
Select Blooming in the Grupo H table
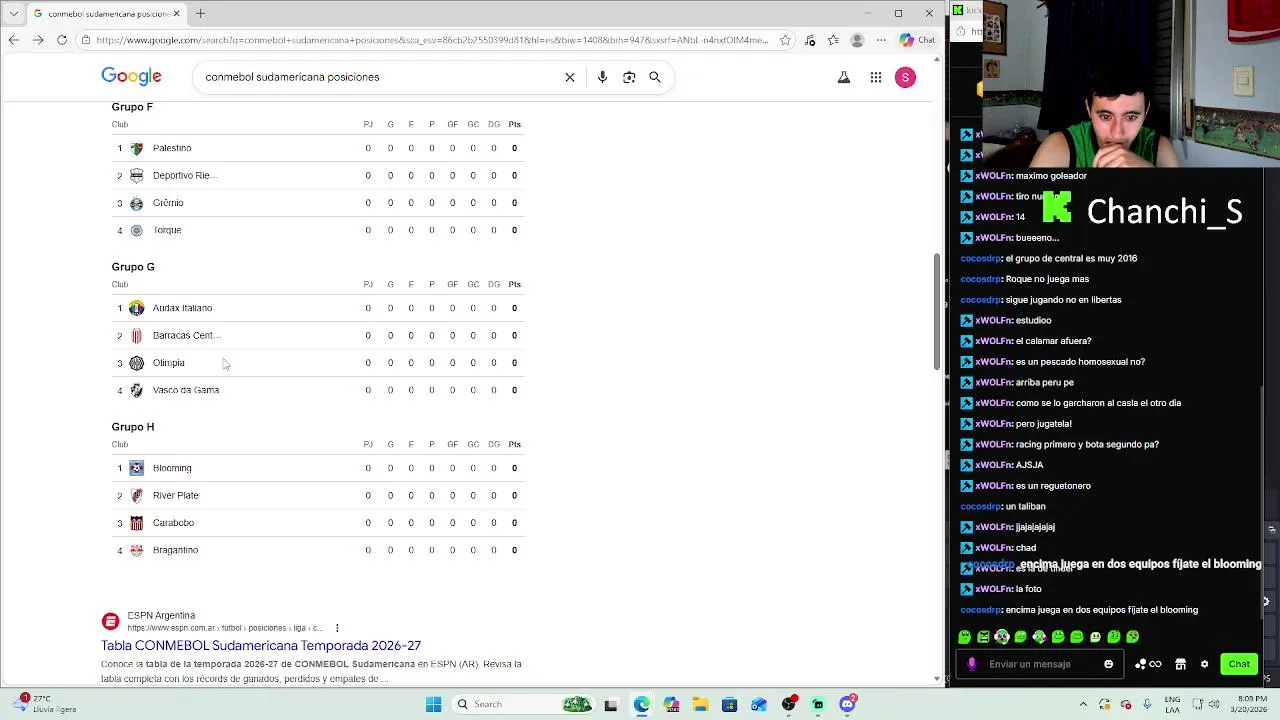(x=172, y=468)
